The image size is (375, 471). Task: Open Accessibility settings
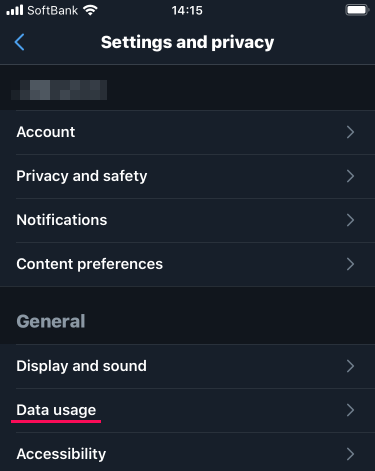click(187, 452)
